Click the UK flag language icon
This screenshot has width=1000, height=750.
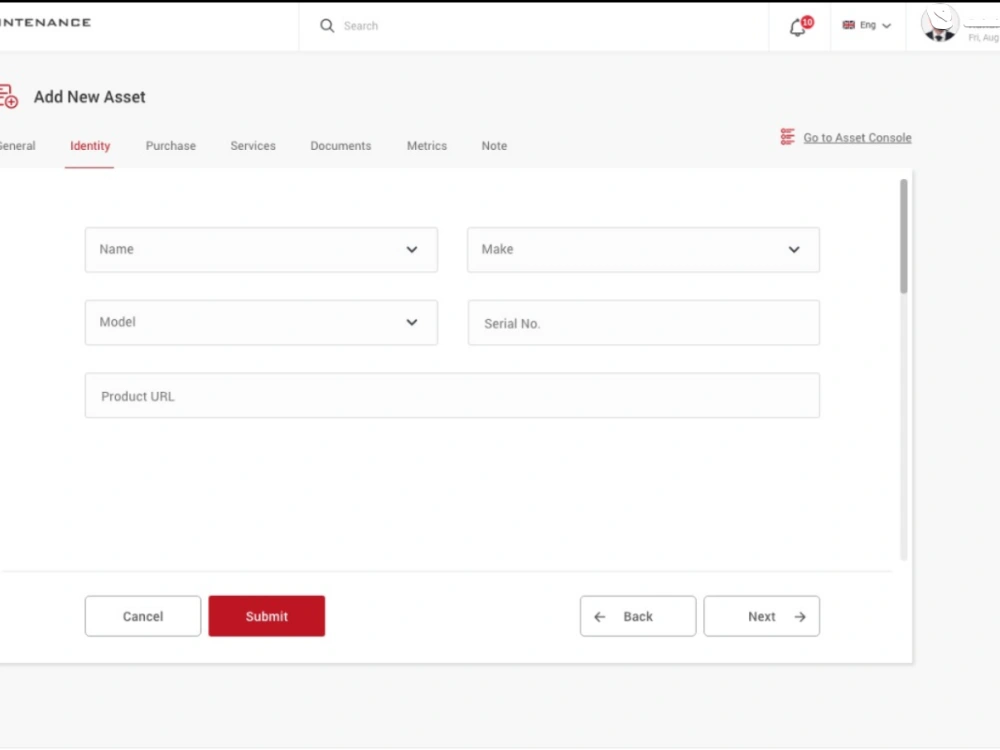pyautogui.click(x=848, y=25)
